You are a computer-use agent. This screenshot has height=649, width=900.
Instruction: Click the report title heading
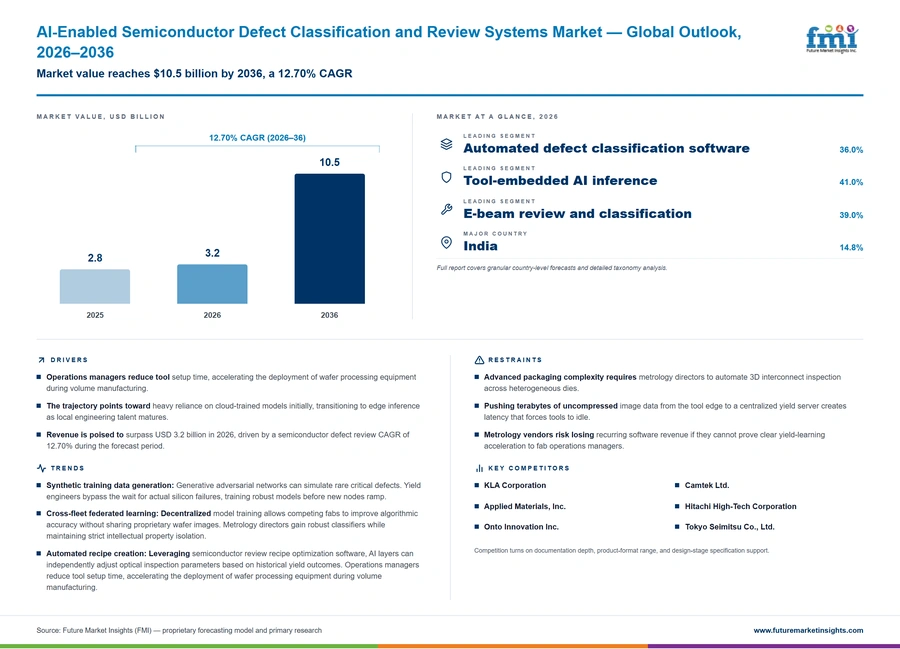(x=389, y=42)
